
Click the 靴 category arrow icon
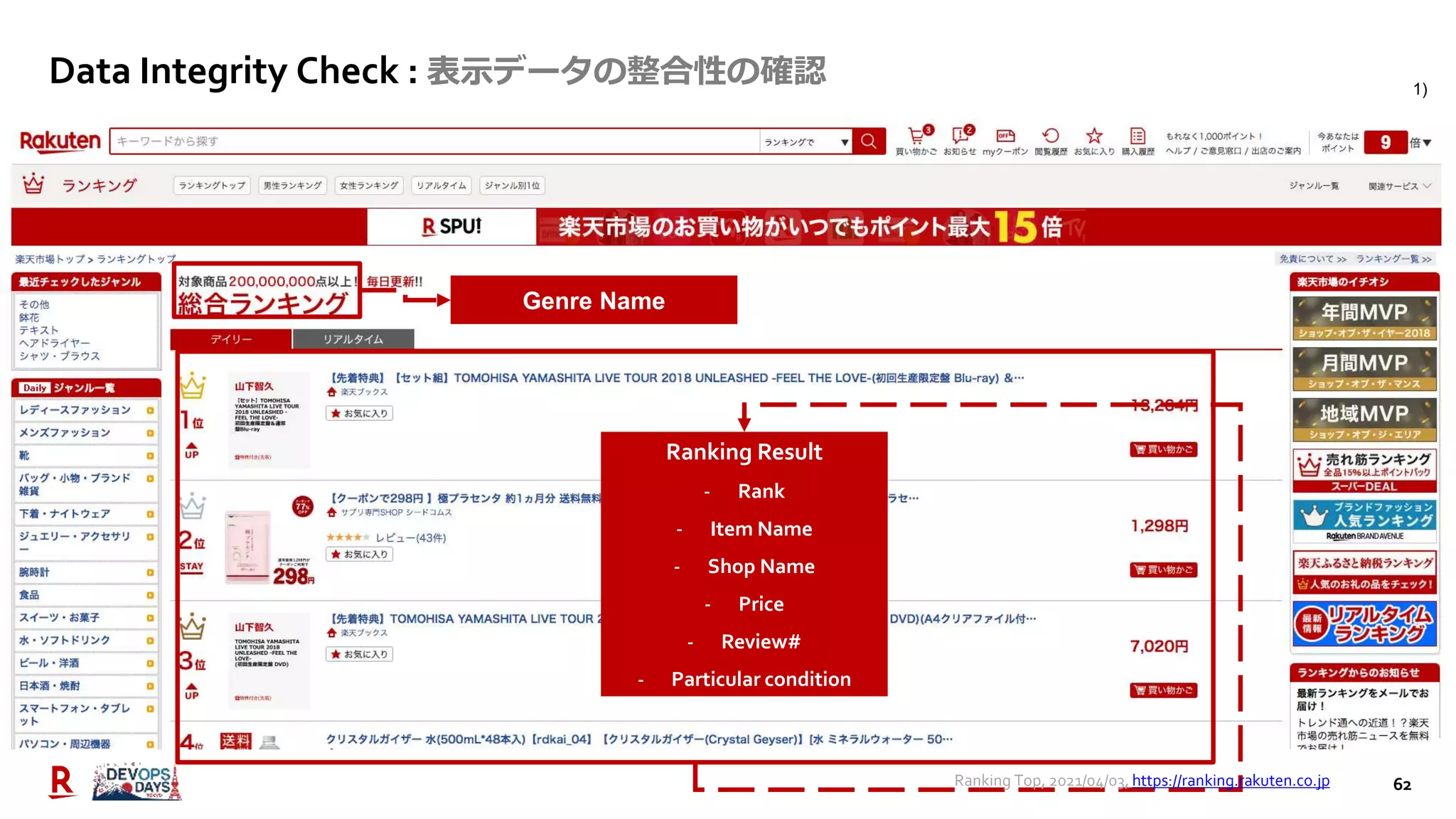(x=150, y=456)
